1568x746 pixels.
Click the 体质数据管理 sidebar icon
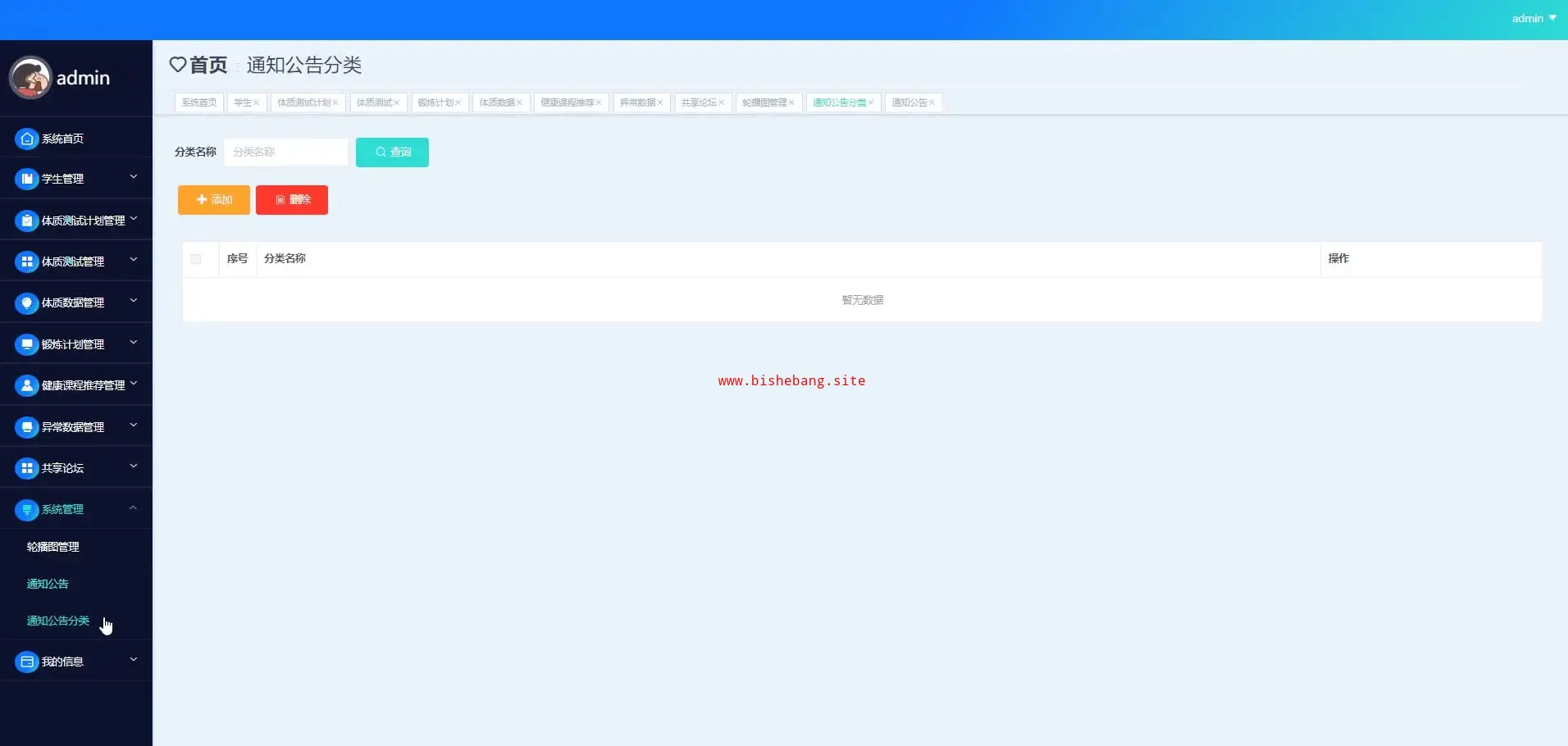point(27,302)
